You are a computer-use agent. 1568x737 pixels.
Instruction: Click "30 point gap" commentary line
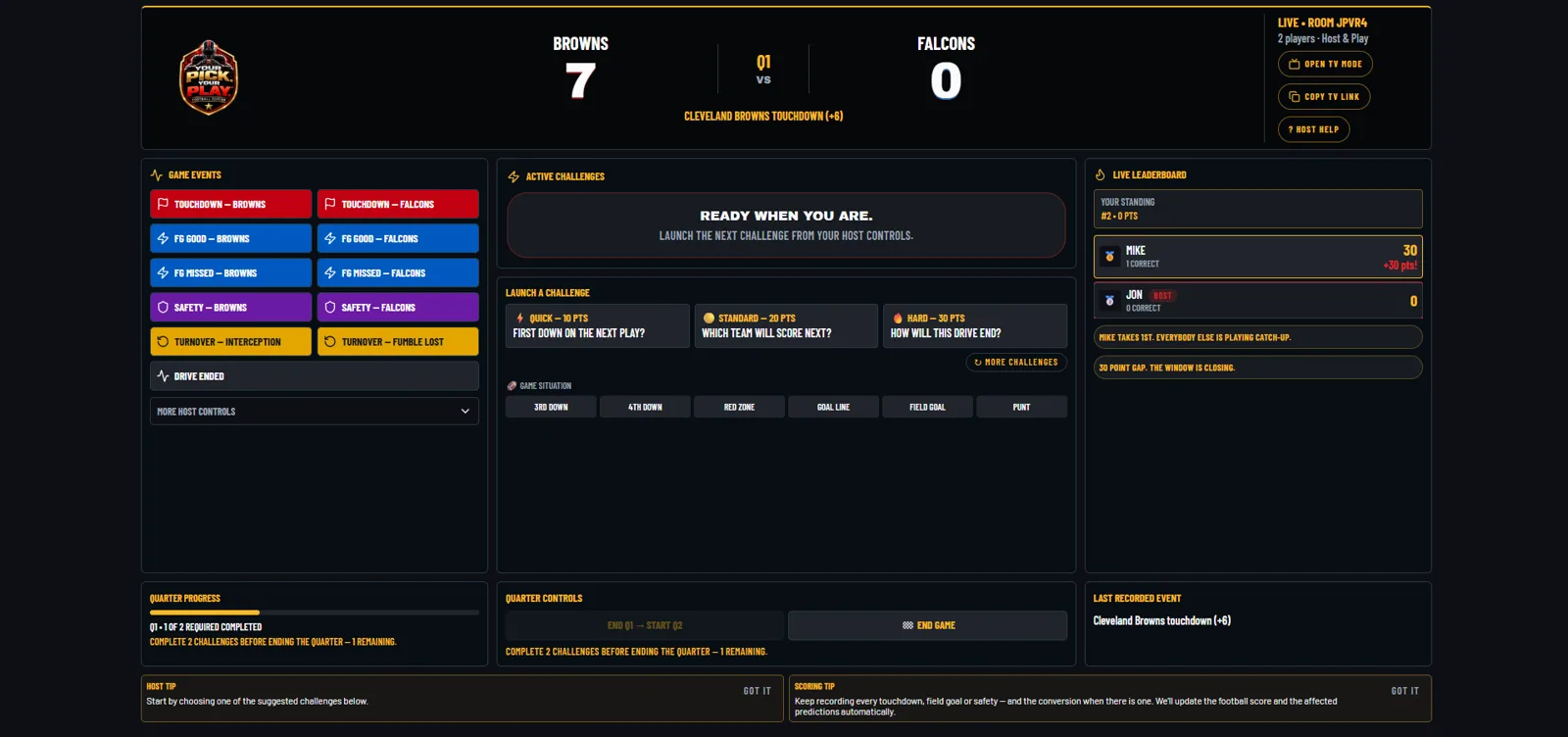click(x=1257, y=368)
